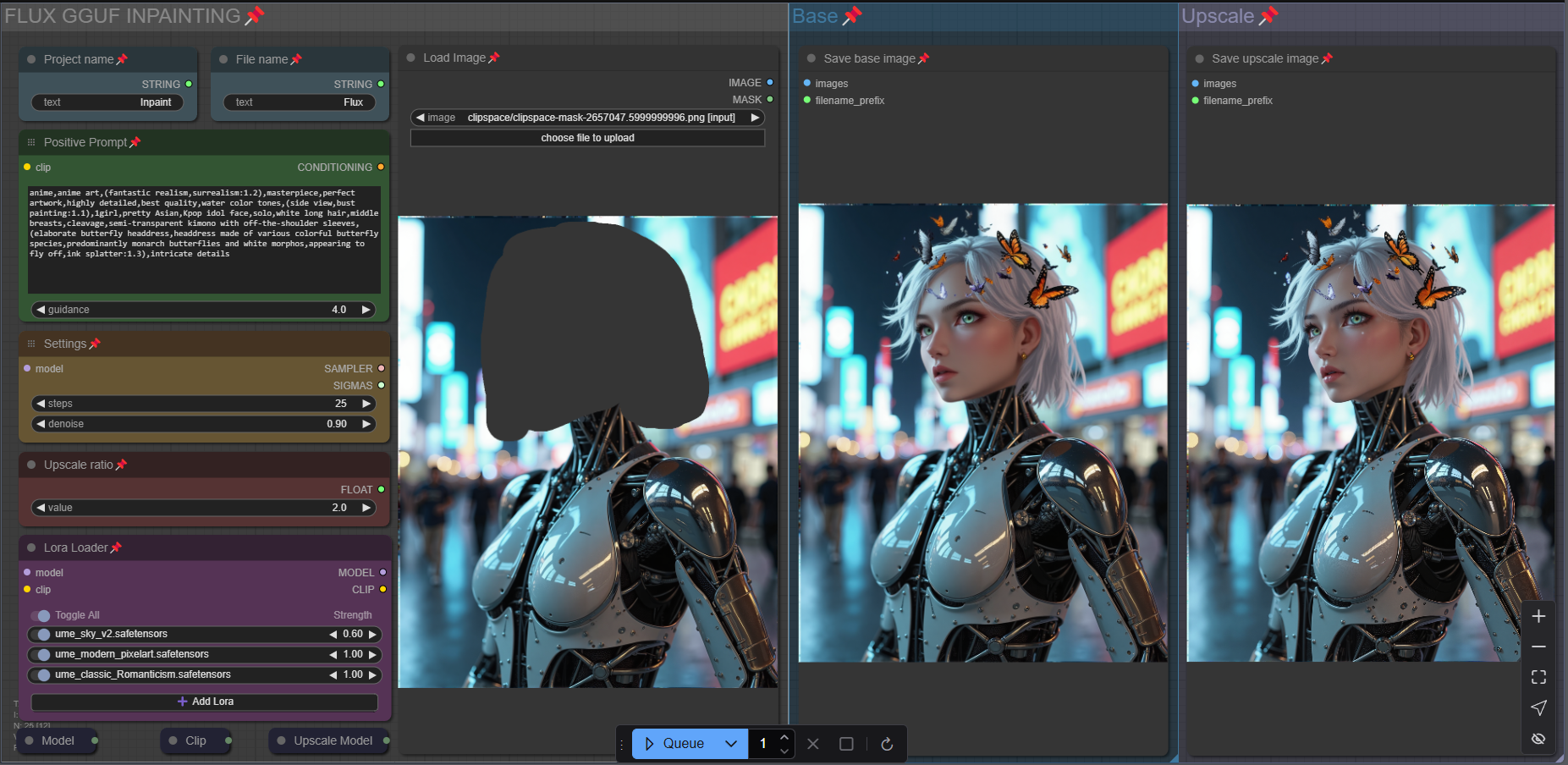Click the refresh icon in the queue bar

pos(886,744)
